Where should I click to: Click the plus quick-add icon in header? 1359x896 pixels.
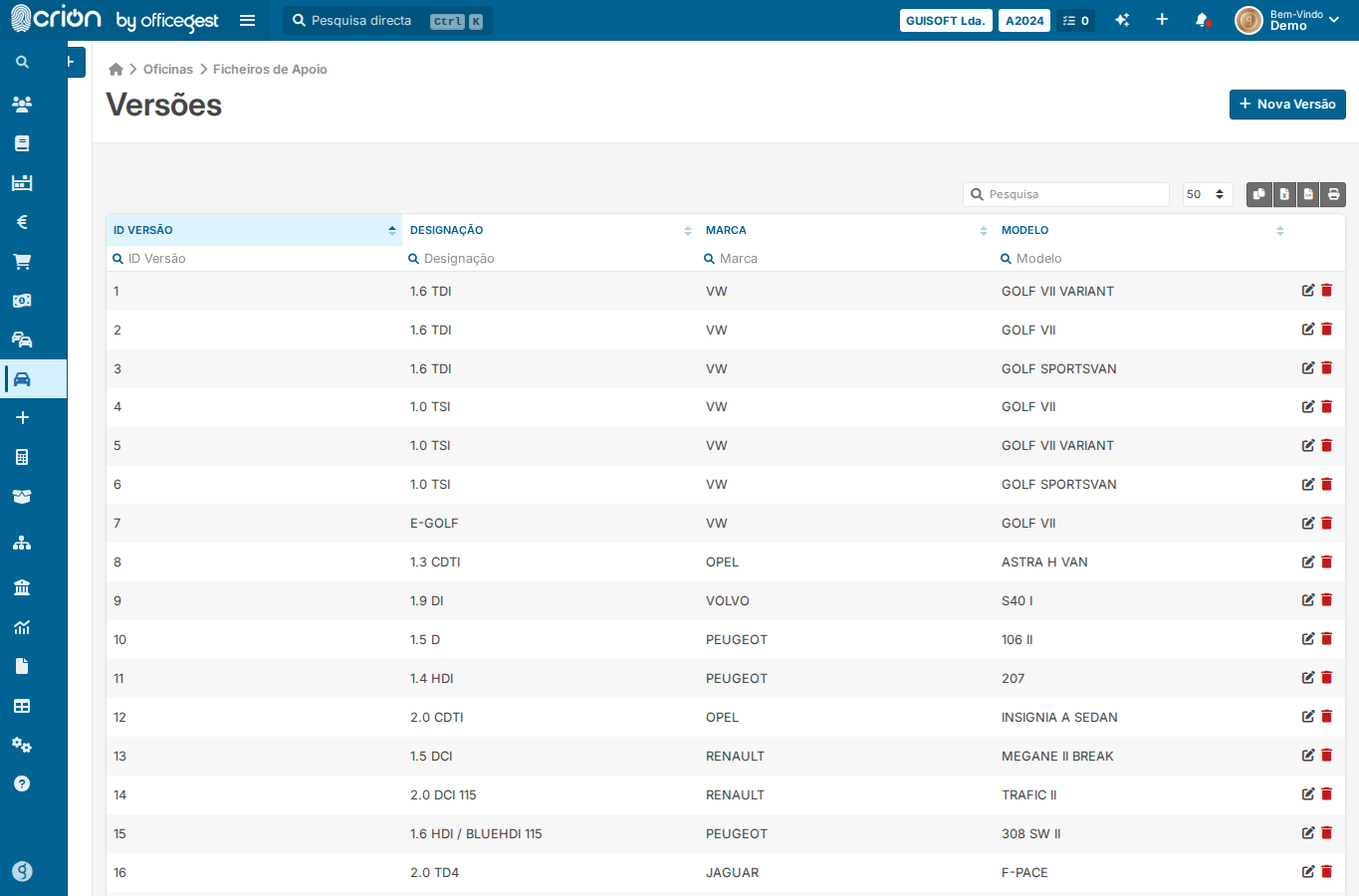[x=1162, y=20]
